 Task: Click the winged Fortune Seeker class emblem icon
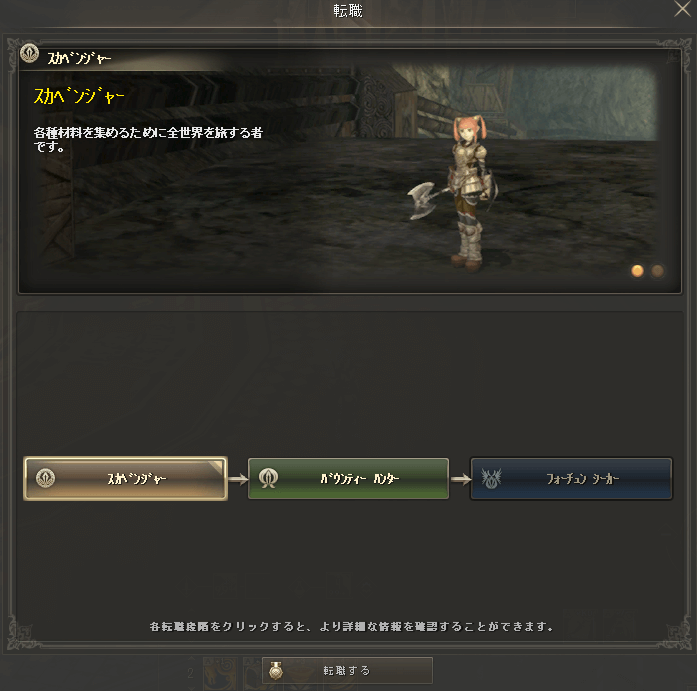[x=491, y=479]
